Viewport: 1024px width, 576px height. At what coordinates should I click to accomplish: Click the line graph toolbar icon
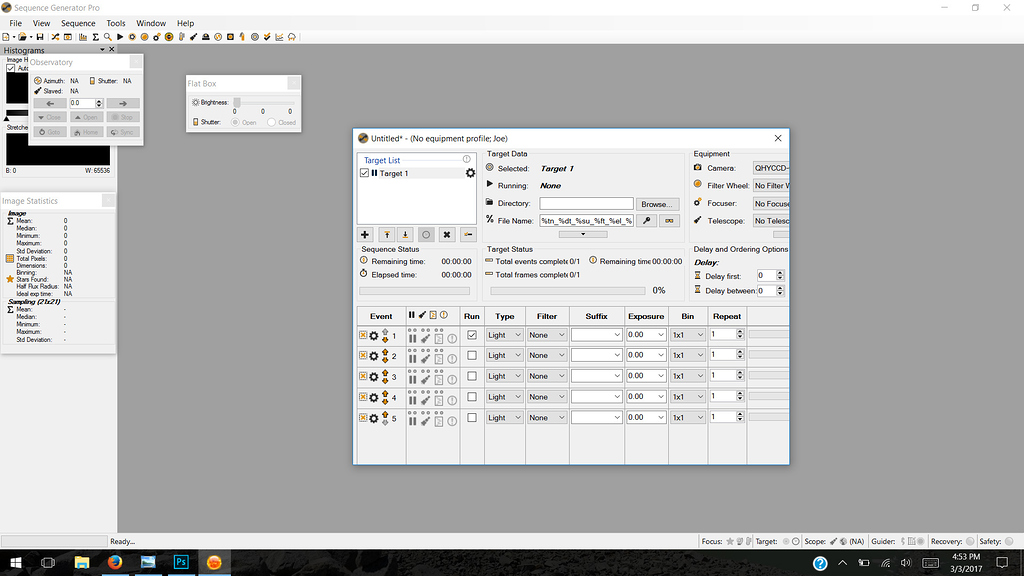pyautogui.click(x=280, y=37)
